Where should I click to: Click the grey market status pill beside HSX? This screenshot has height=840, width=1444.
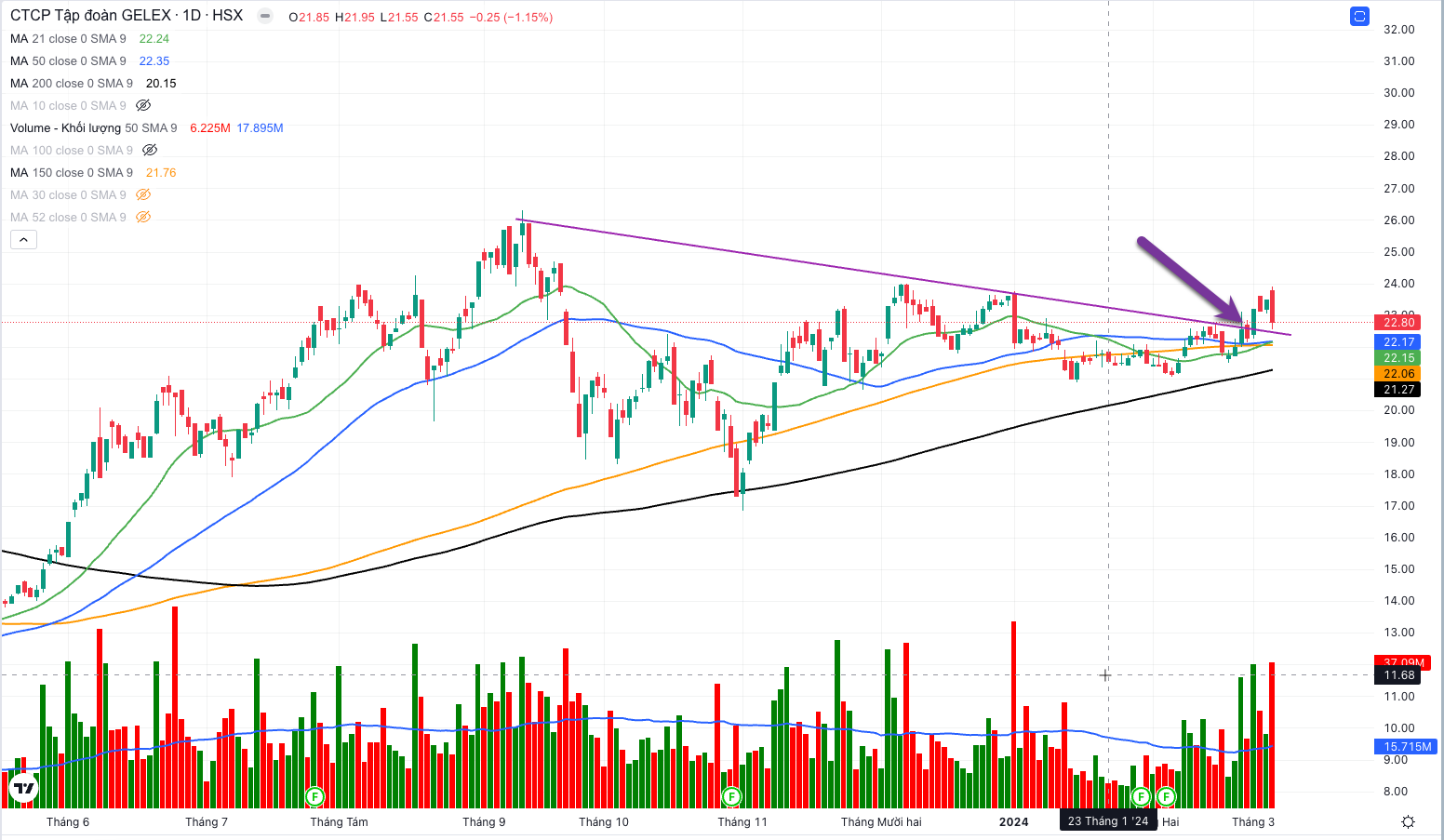pos(265,16)
